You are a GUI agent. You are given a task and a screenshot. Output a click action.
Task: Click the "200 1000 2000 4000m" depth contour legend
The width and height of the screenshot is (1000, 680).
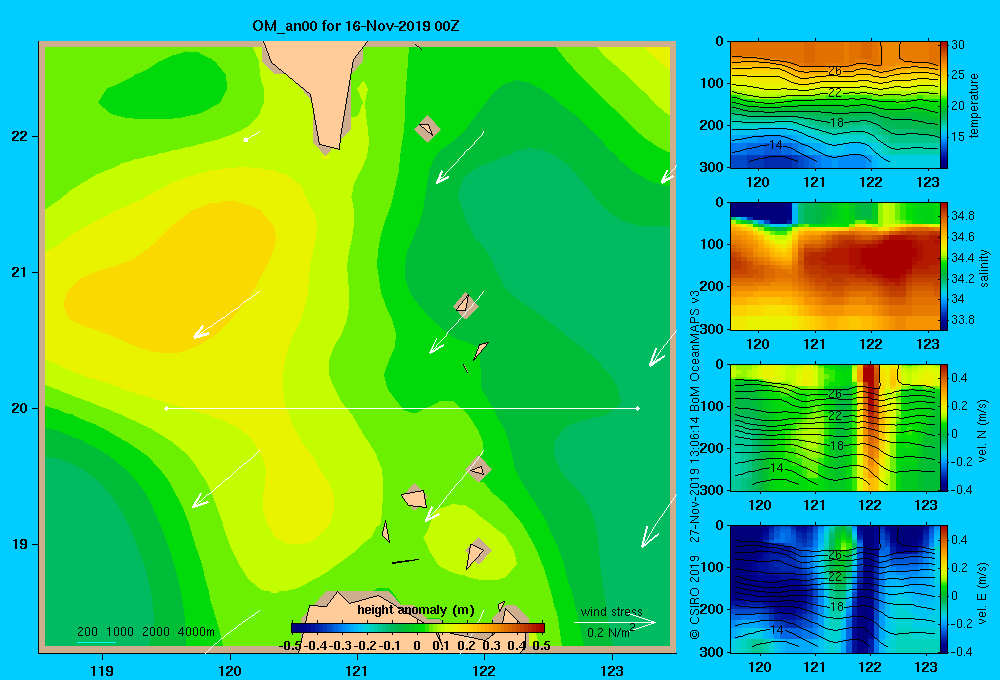coord(146,632)
